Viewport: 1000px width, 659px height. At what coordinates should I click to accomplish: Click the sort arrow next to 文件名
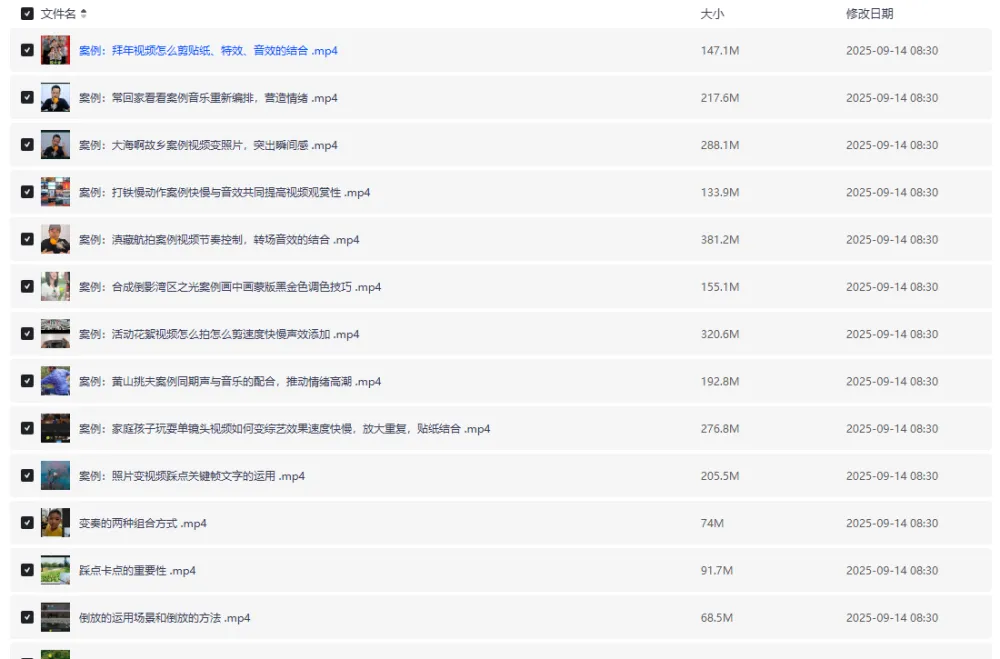pyautogui.click(x=84, y=14)
